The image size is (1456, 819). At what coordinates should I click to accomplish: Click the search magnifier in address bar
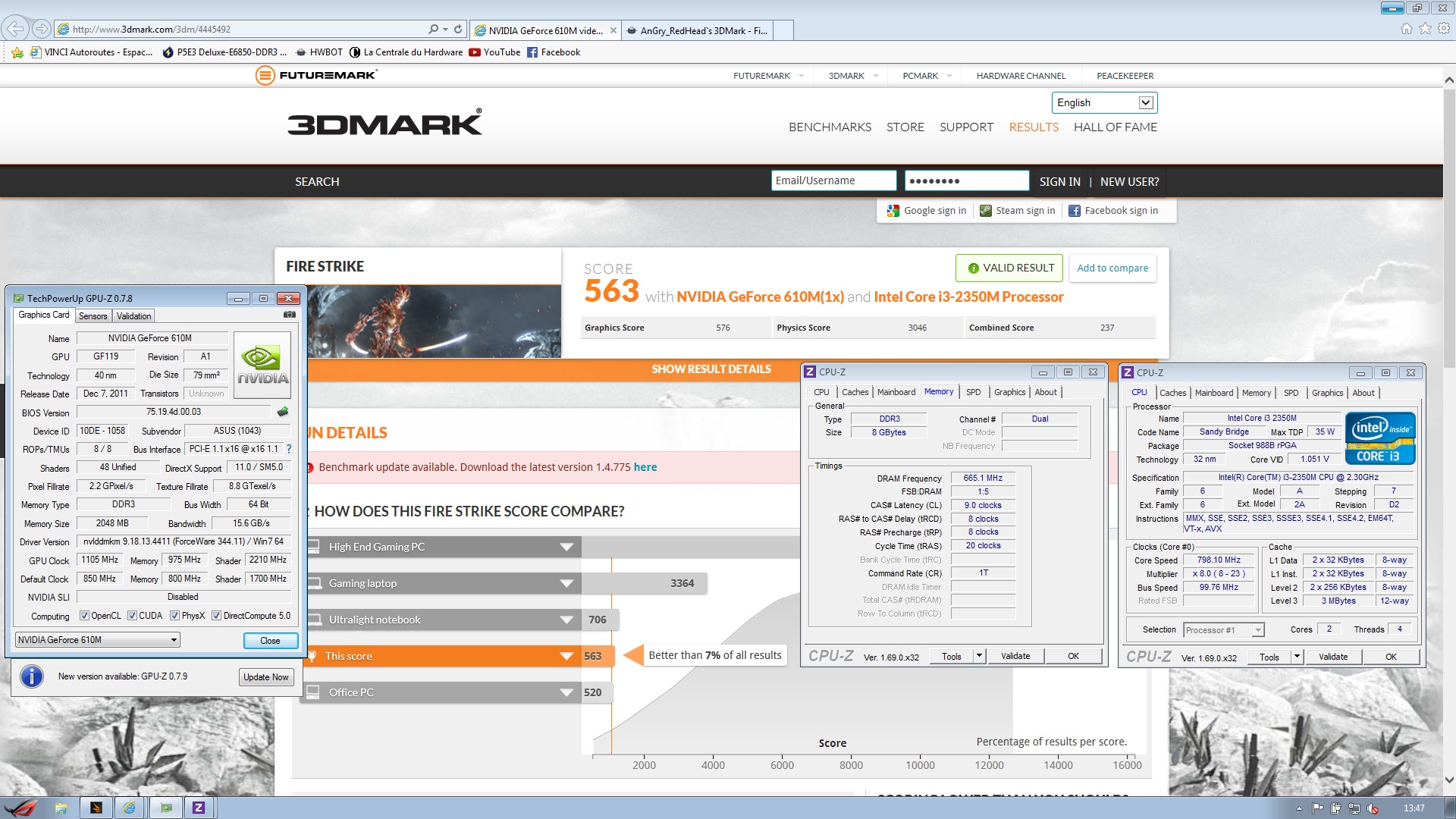pyautogui.click(x=433, y=30)
